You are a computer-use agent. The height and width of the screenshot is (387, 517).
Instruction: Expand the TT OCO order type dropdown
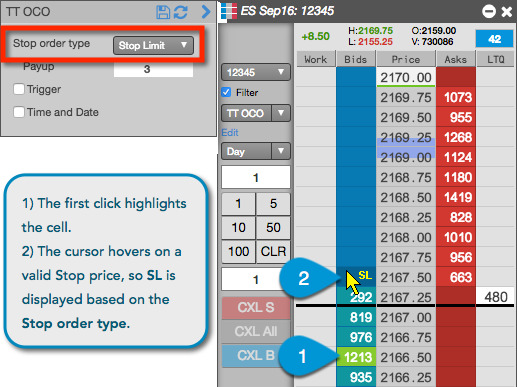coord(256,113)
